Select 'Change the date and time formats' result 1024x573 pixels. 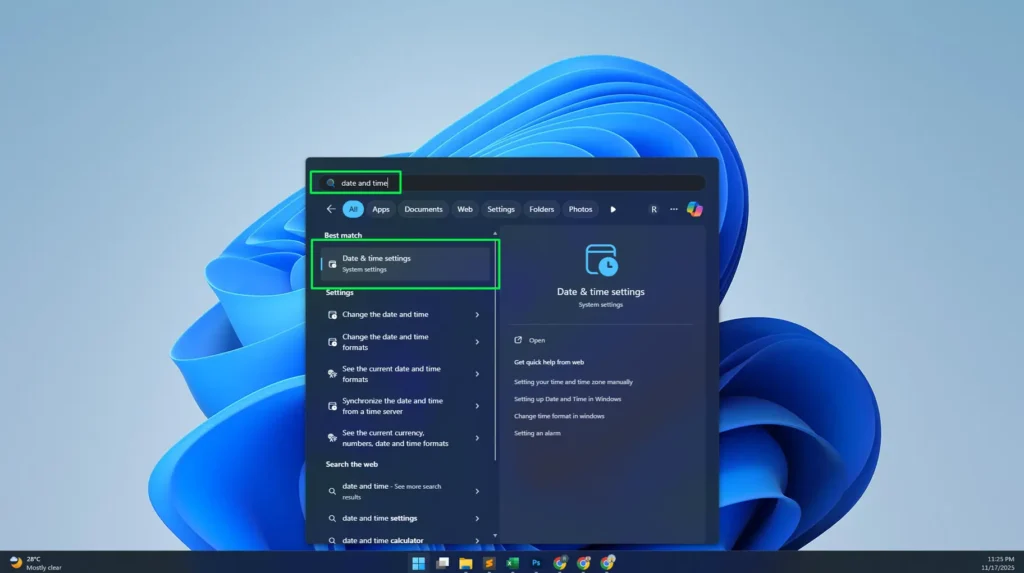pos(406,342)
